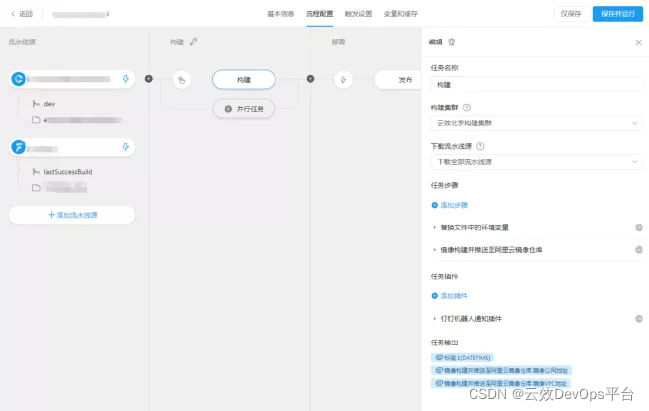This screenshot has width=649, height=411.
Task: Click the 保存并运行 button
Action: coord(618,14)
